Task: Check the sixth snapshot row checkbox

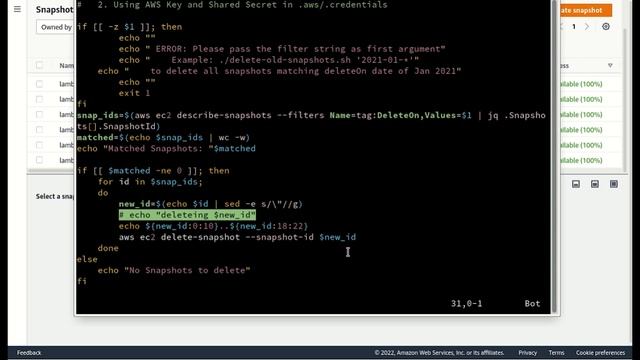Action: point(39,160)
